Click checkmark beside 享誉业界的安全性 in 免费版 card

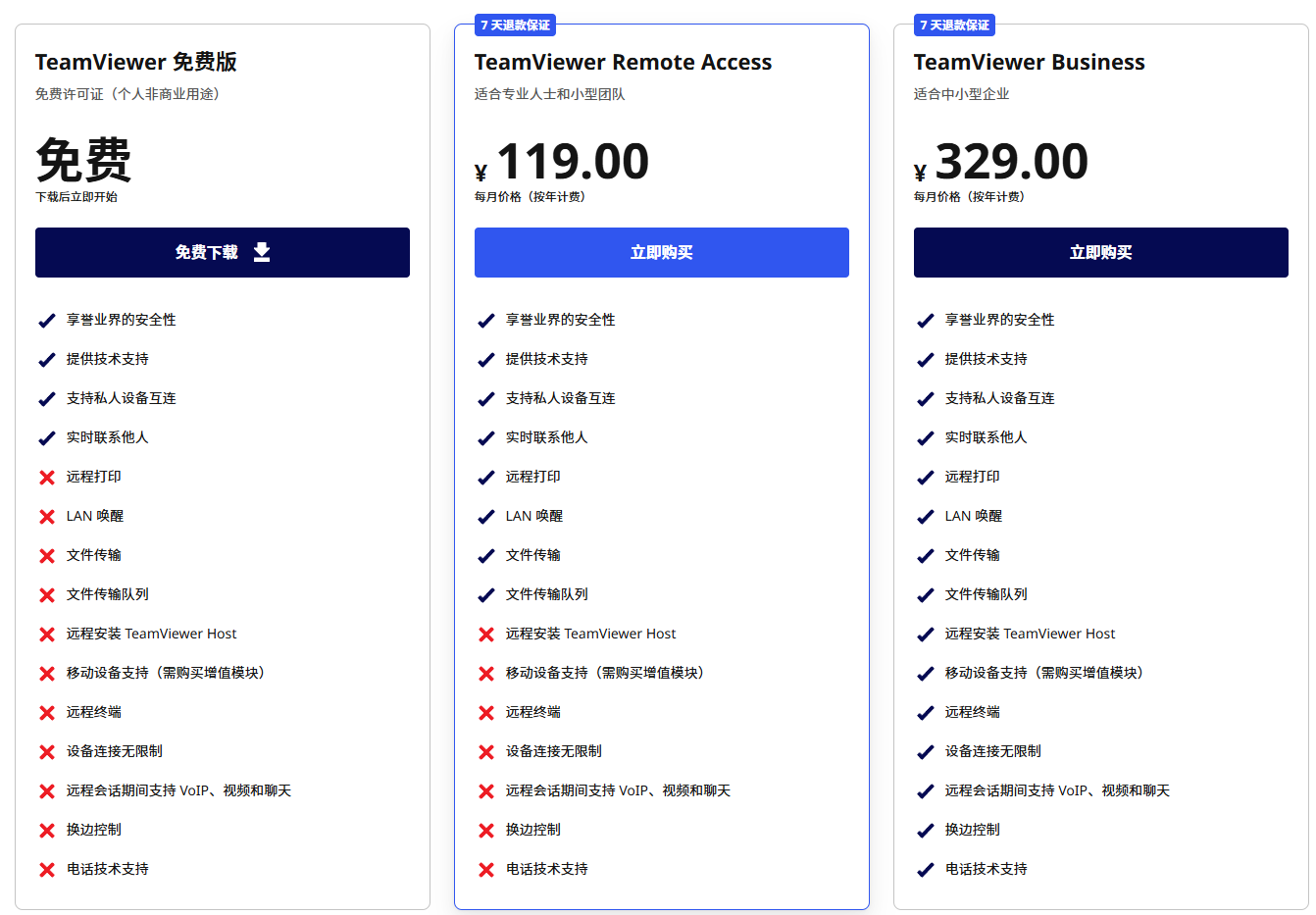tap(46, 321)
